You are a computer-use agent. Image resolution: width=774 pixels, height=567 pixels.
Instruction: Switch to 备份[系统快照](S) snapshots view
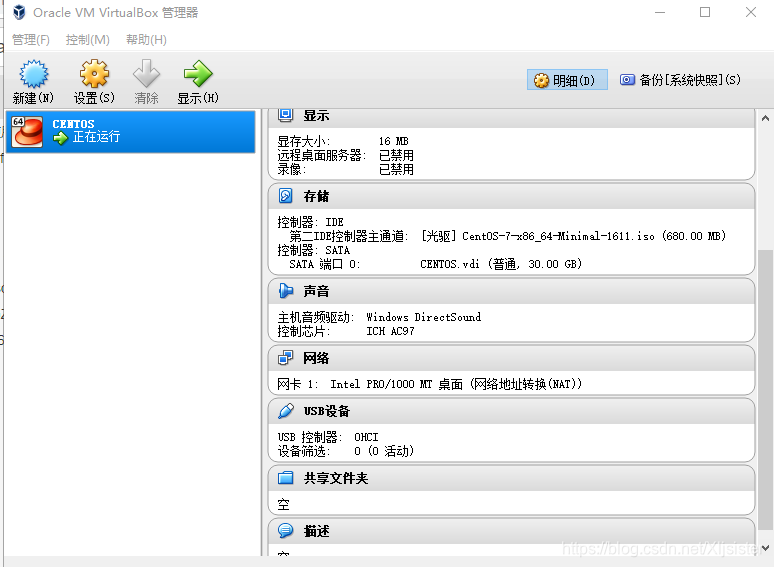coord(681,80)
